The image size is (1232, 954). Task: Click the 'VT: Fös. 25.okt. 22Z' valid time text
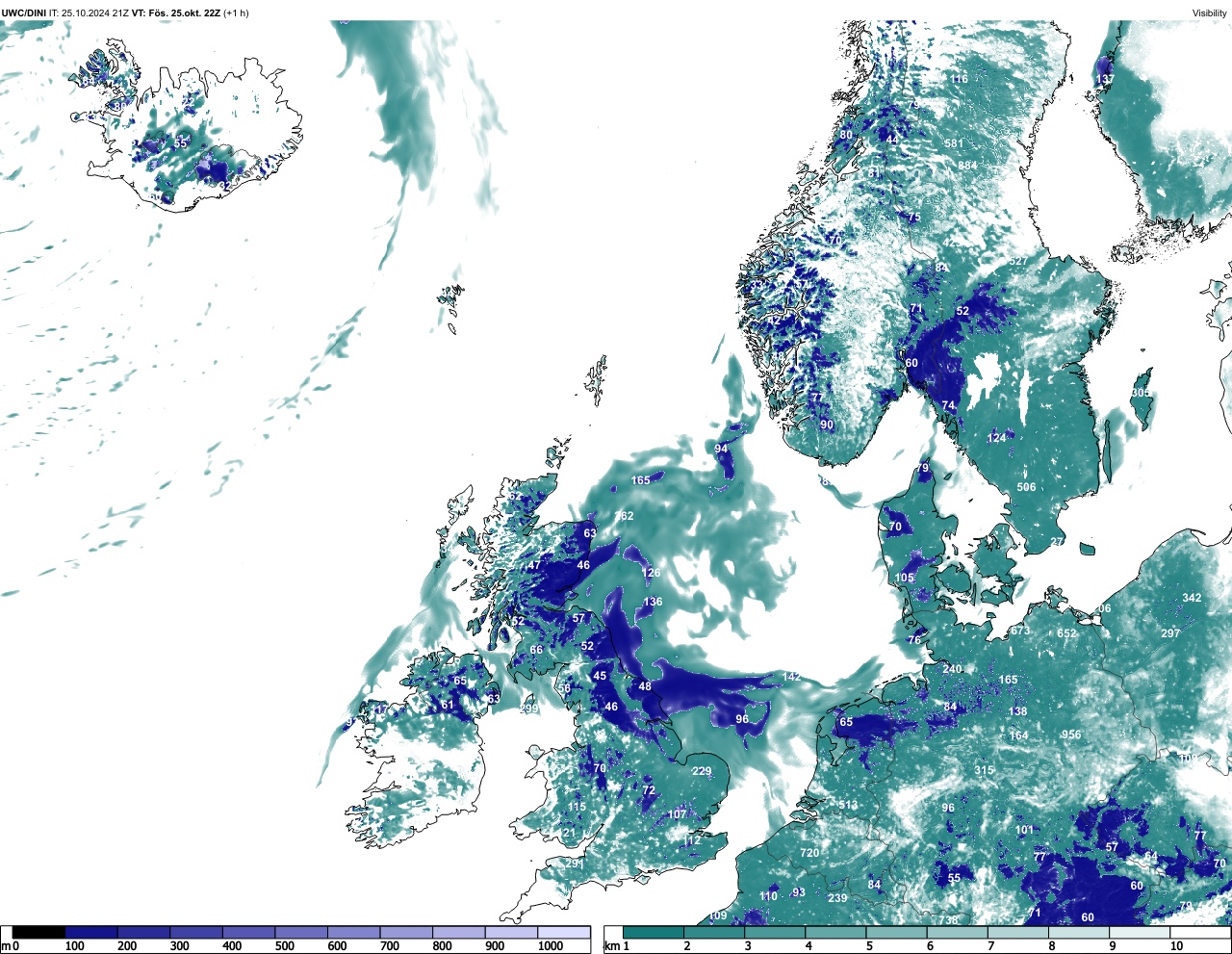click(176, 13)
